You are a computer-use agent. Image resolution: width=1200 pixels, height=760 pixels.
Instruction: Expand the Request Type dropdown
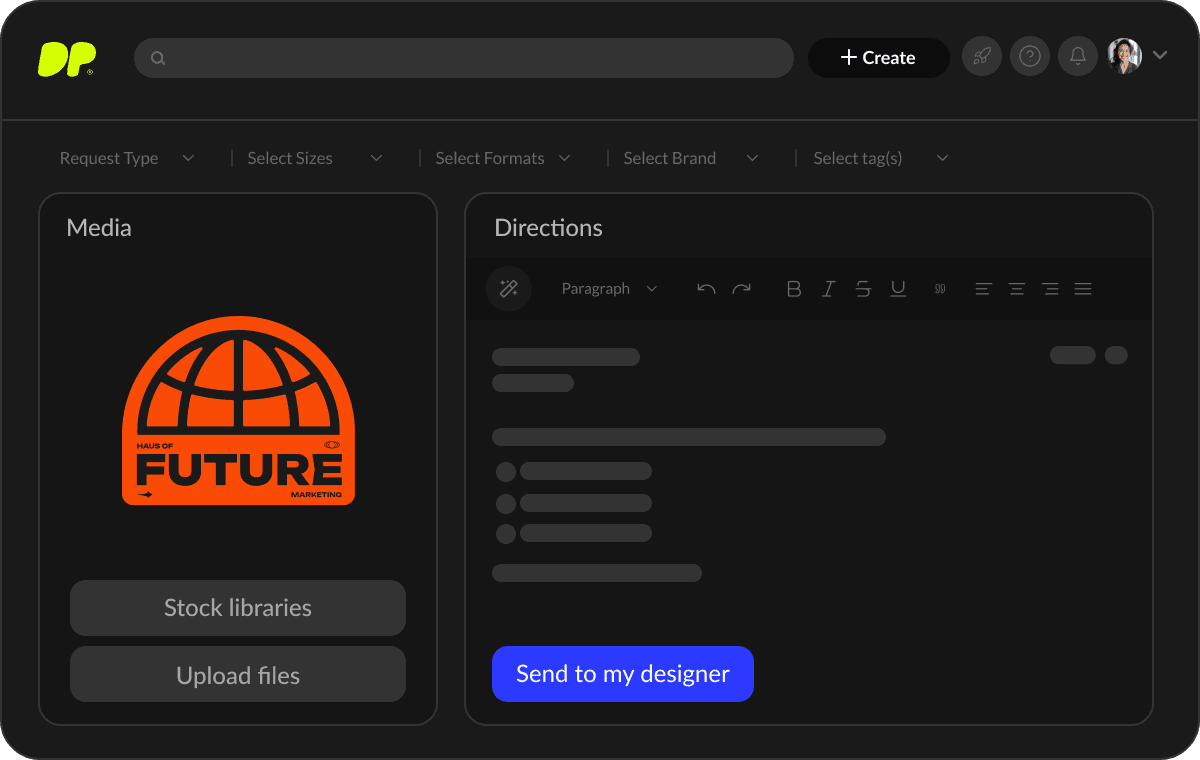[x=127, y=158]
